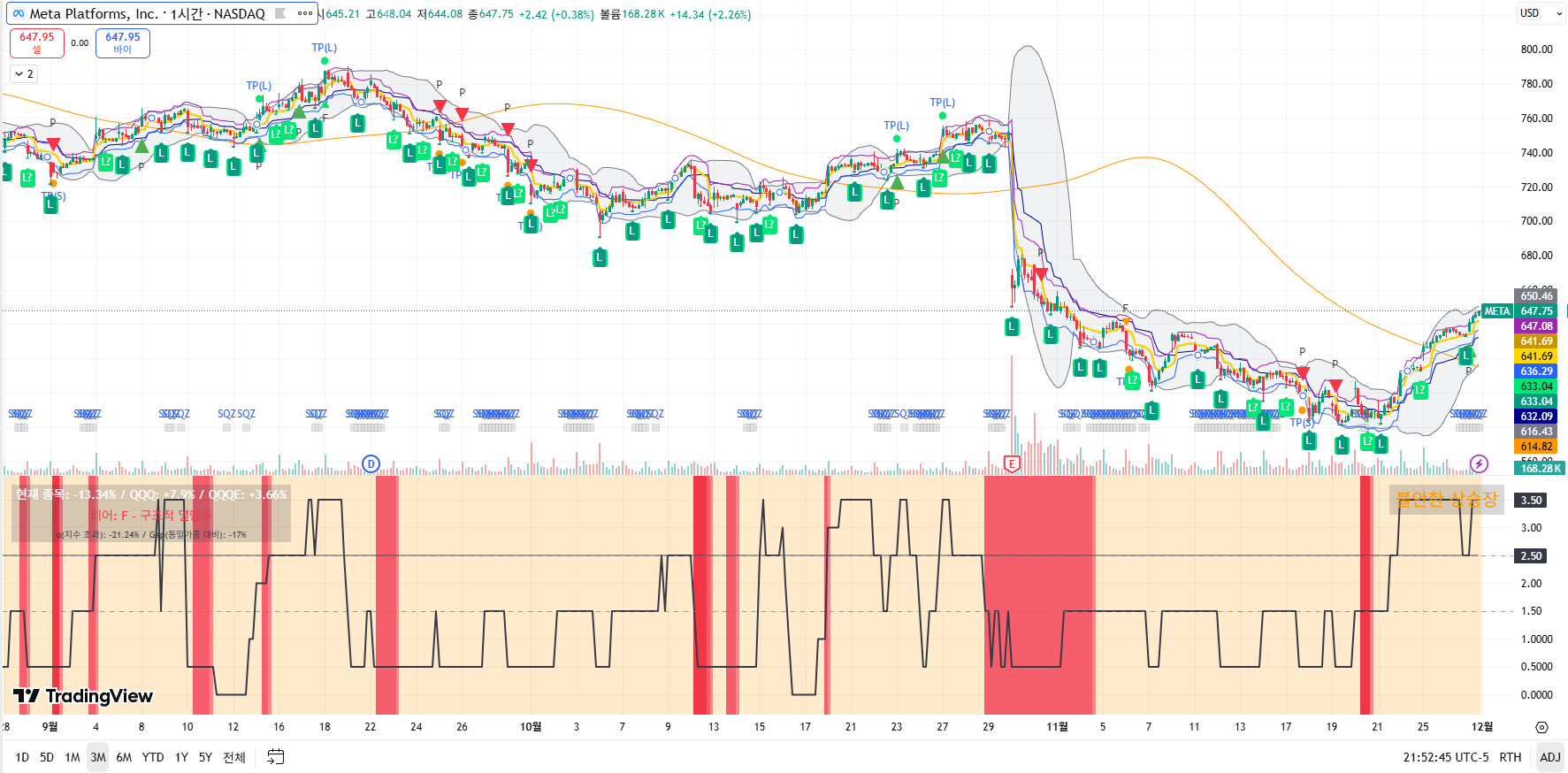Open the chart settings gear on time axis

click(x=1541, y=727)
